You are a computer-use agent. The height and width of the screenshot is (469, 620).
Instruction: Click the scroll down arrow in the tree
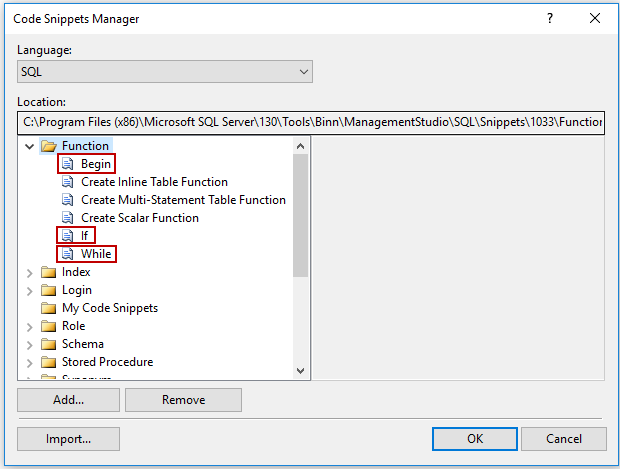(x=300, y=370)
